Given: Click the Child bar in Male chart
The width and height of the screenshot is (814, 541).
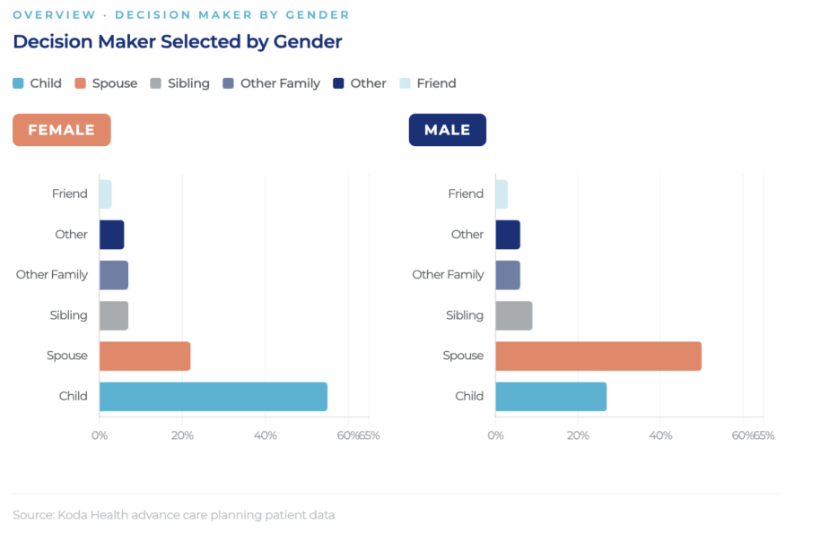Looking at the screenshot, I should point(551,397).
